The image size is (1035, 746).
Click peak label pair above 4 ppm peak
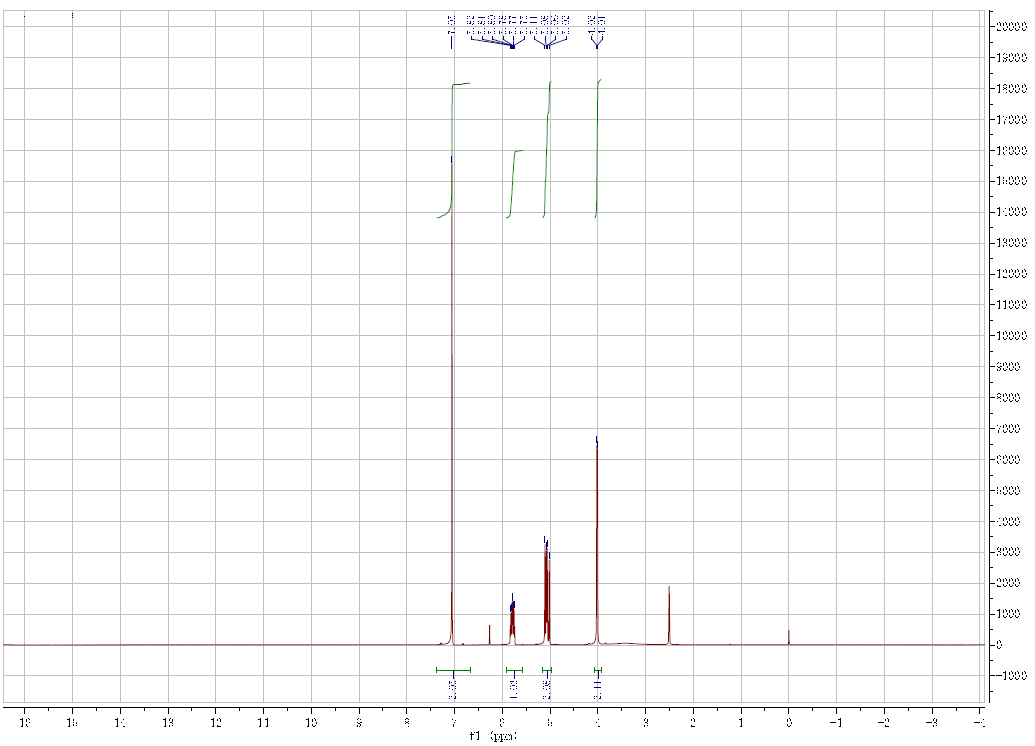[597, 25]
